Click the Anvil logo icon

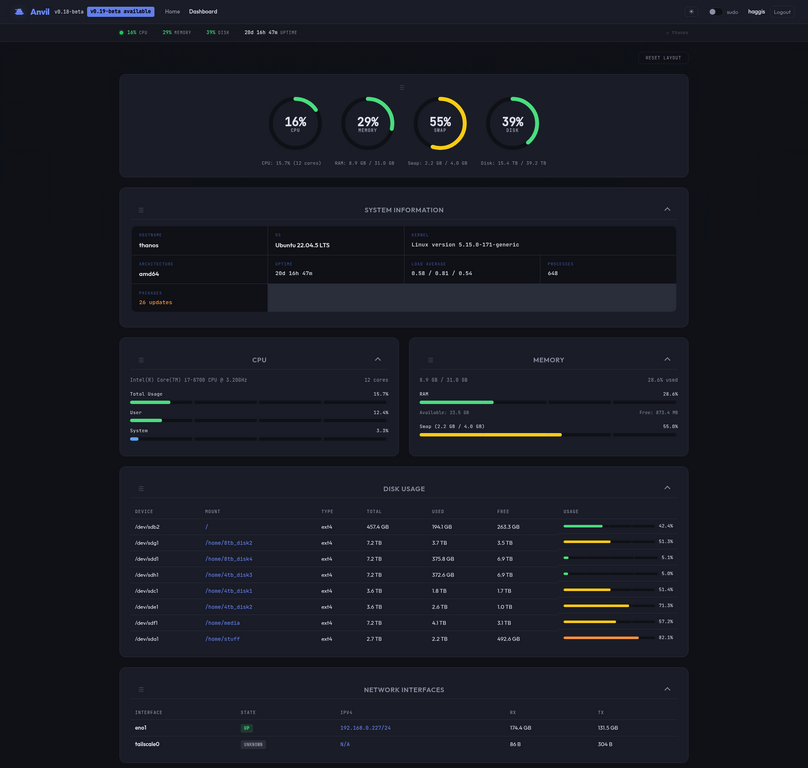coord(19,11)
